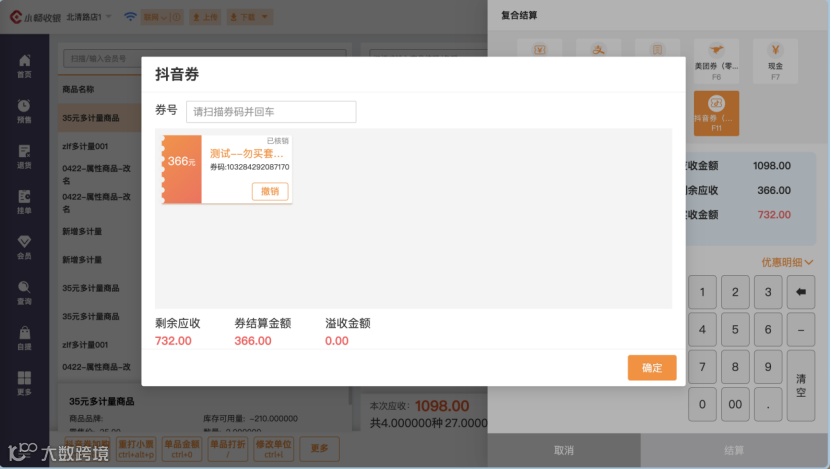Open the 查询 search sidebar icon
The width and height of the screenshot is (831, 469).
click(24, 293)
